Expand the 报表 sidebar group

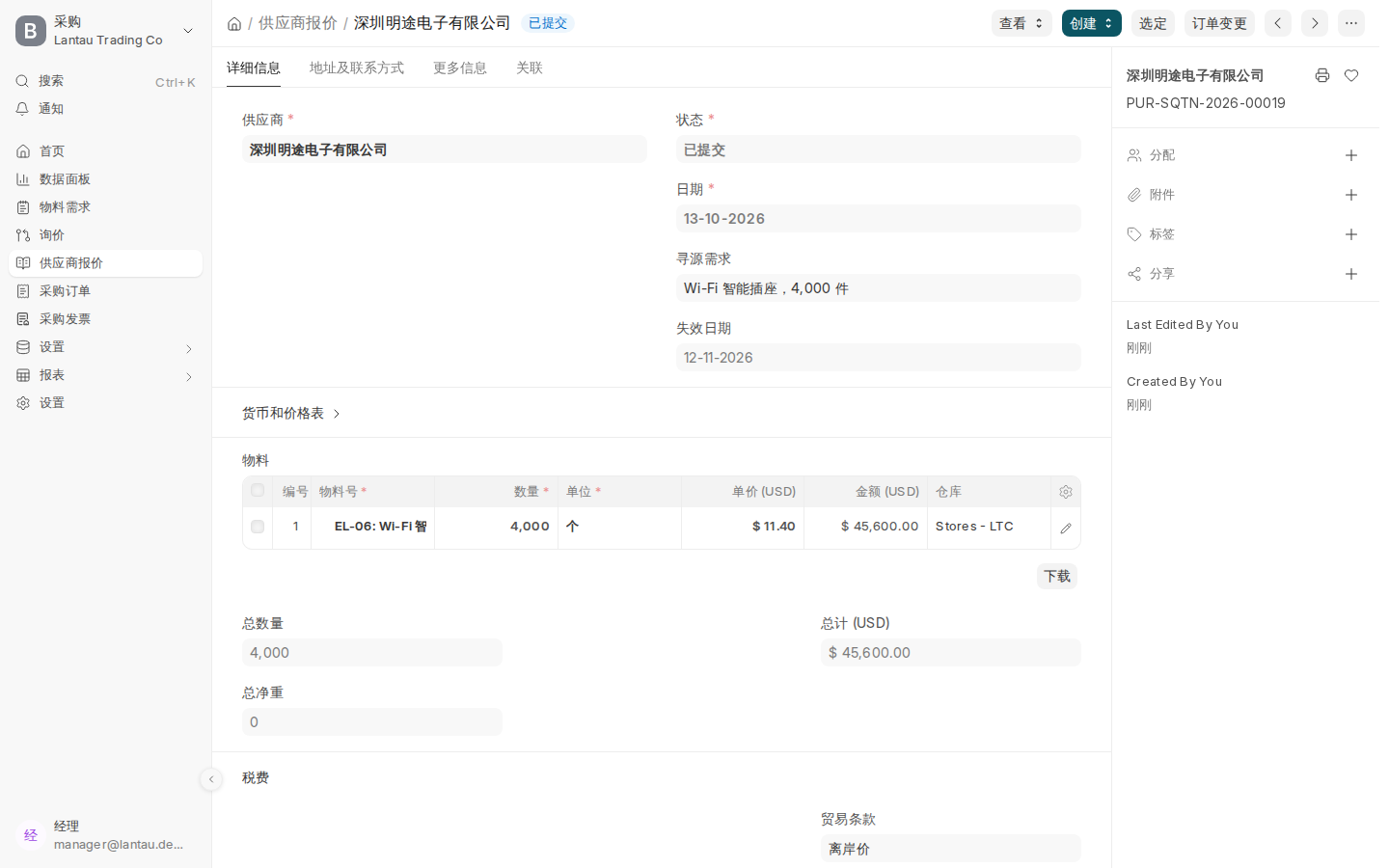point(106,375)
